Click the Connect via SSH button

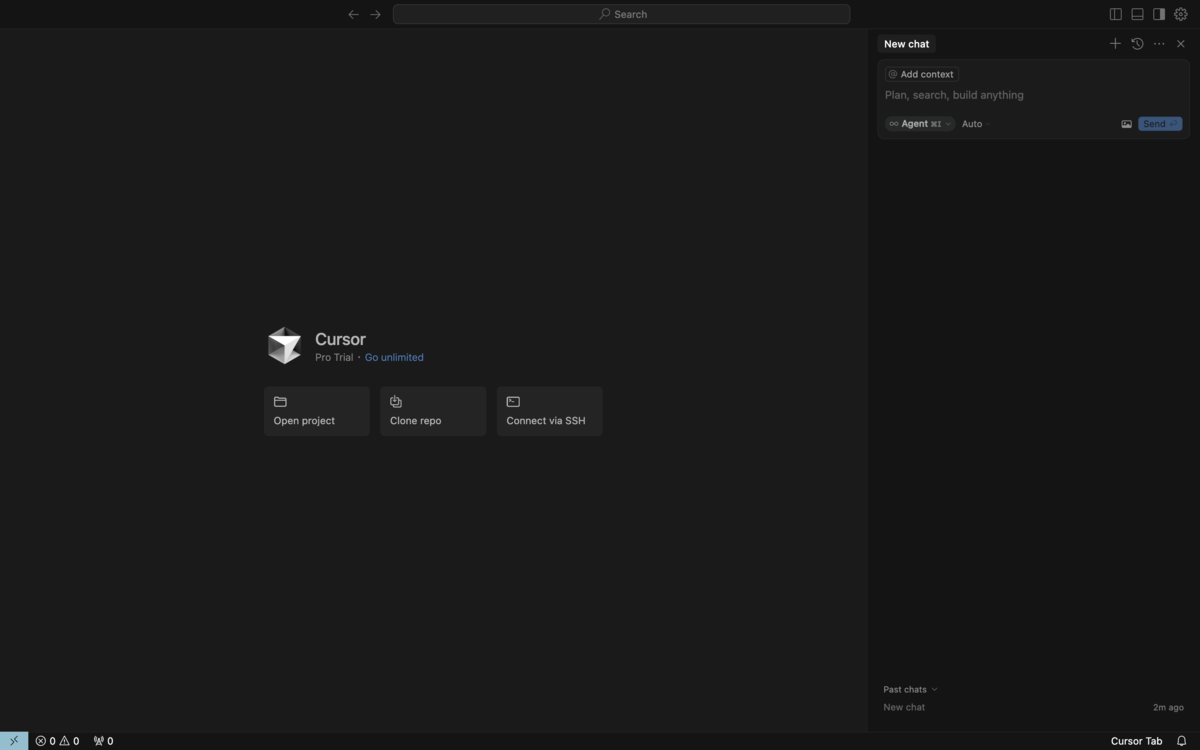point(550,411)
